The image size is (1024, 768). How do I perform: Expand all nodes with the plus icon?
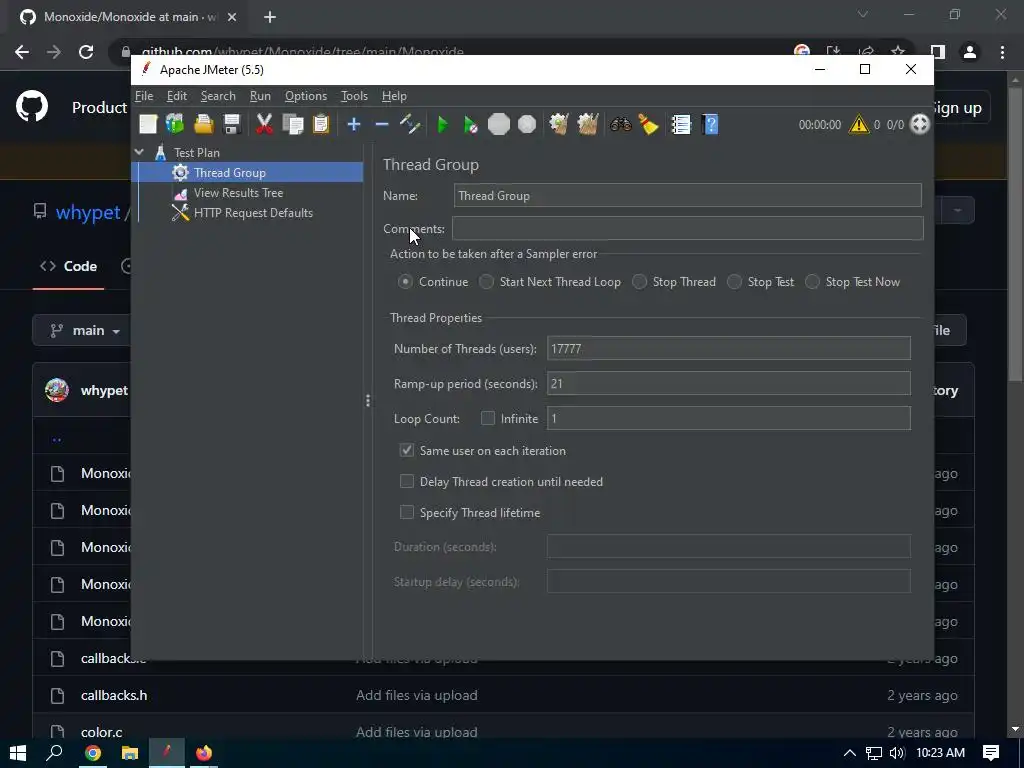pyautogui.click(x=353, y=124)
